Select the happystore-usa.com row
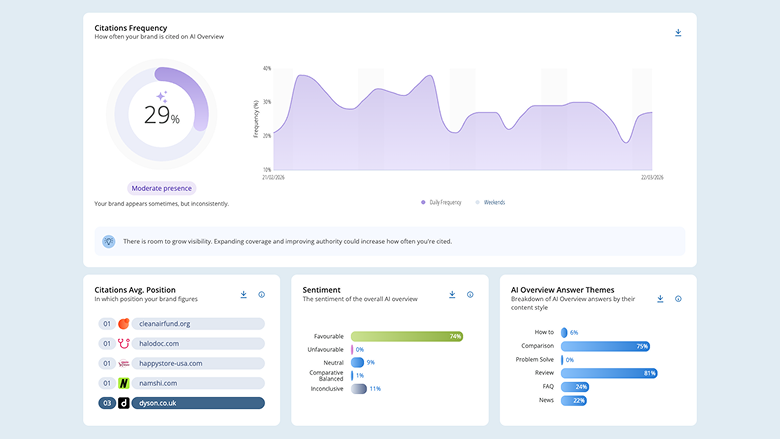The image size is (780, 439). point(182,363)
